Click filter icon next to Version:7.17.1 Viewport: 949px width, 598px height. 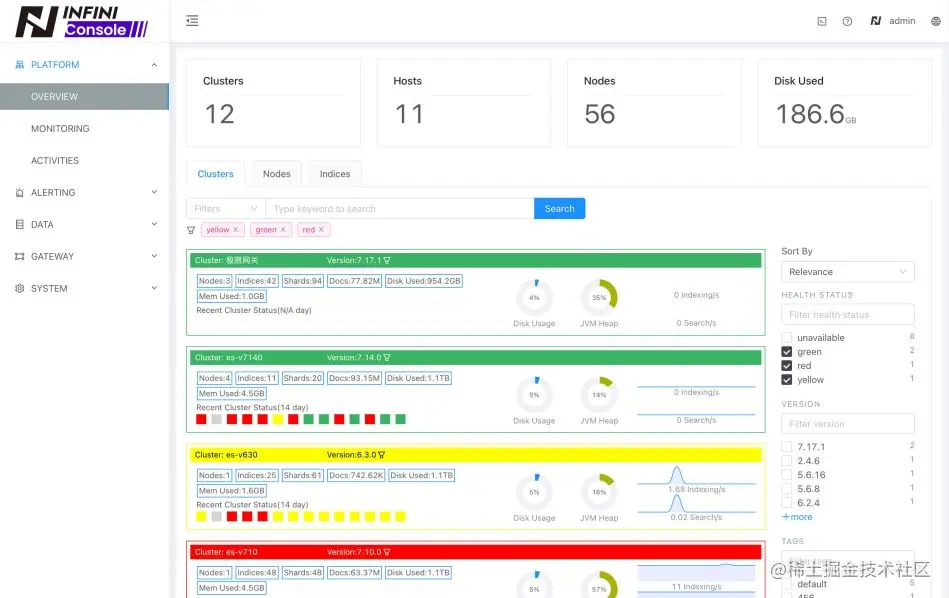387,260
